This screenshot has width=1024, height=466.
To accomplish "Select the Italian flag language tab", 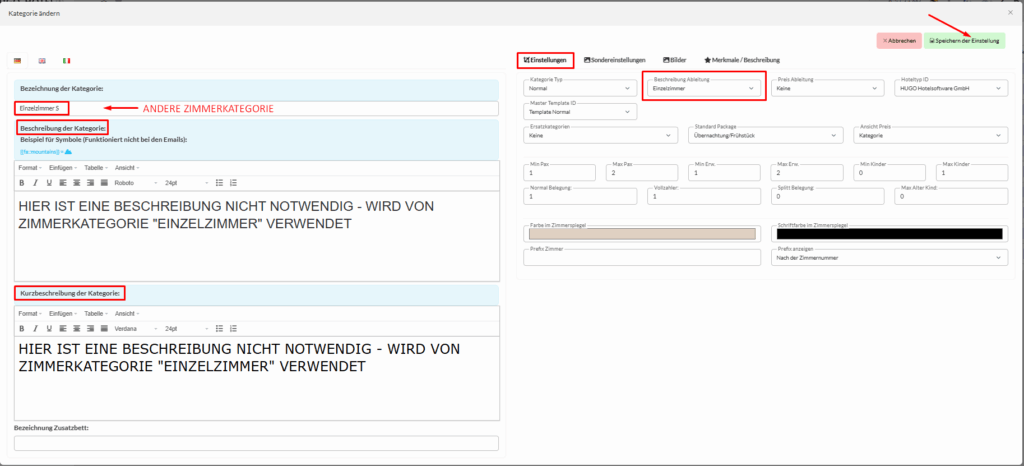I will click(67, 61).
